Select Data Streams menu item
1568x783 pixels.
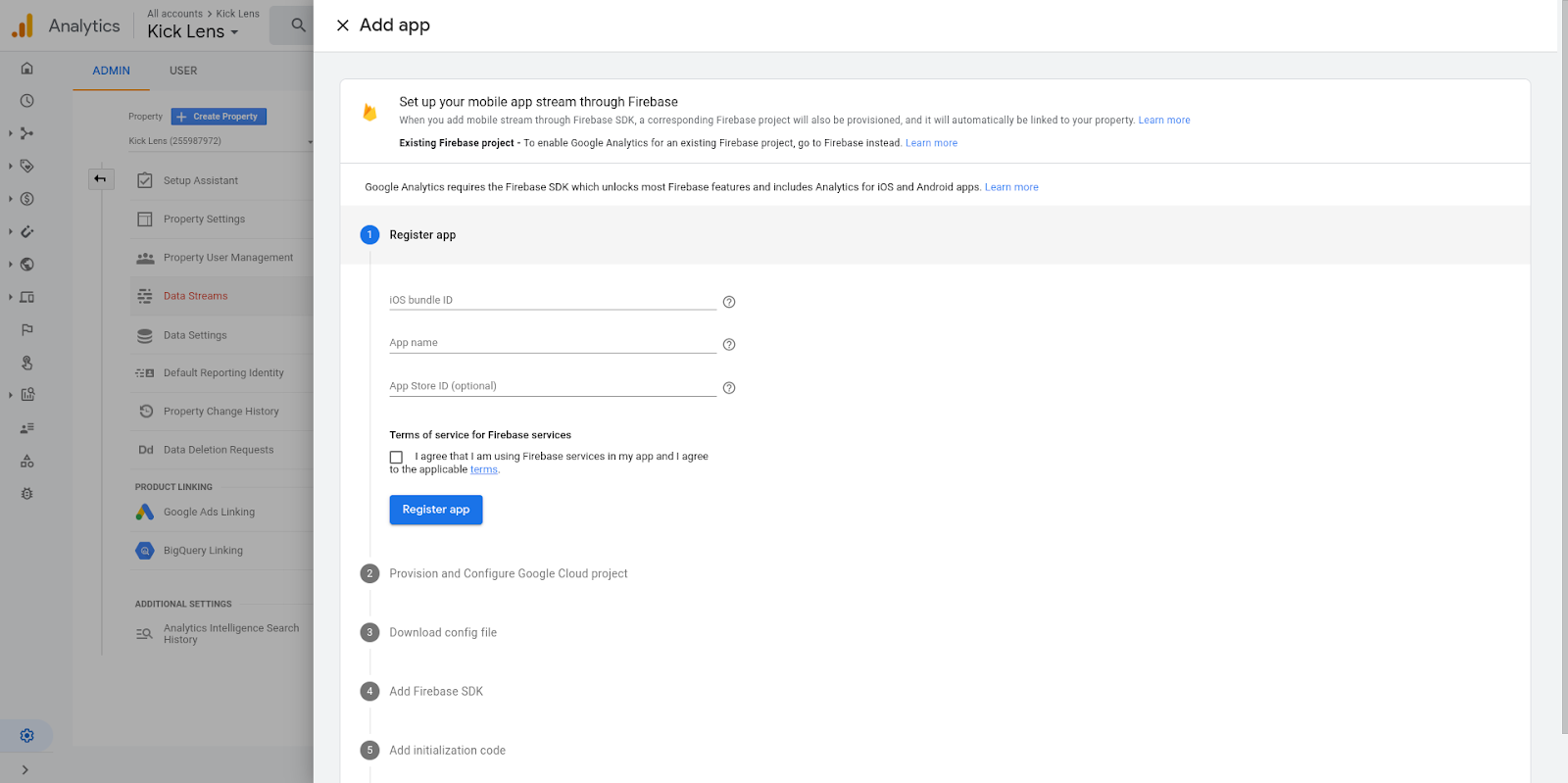click(221, 296)
